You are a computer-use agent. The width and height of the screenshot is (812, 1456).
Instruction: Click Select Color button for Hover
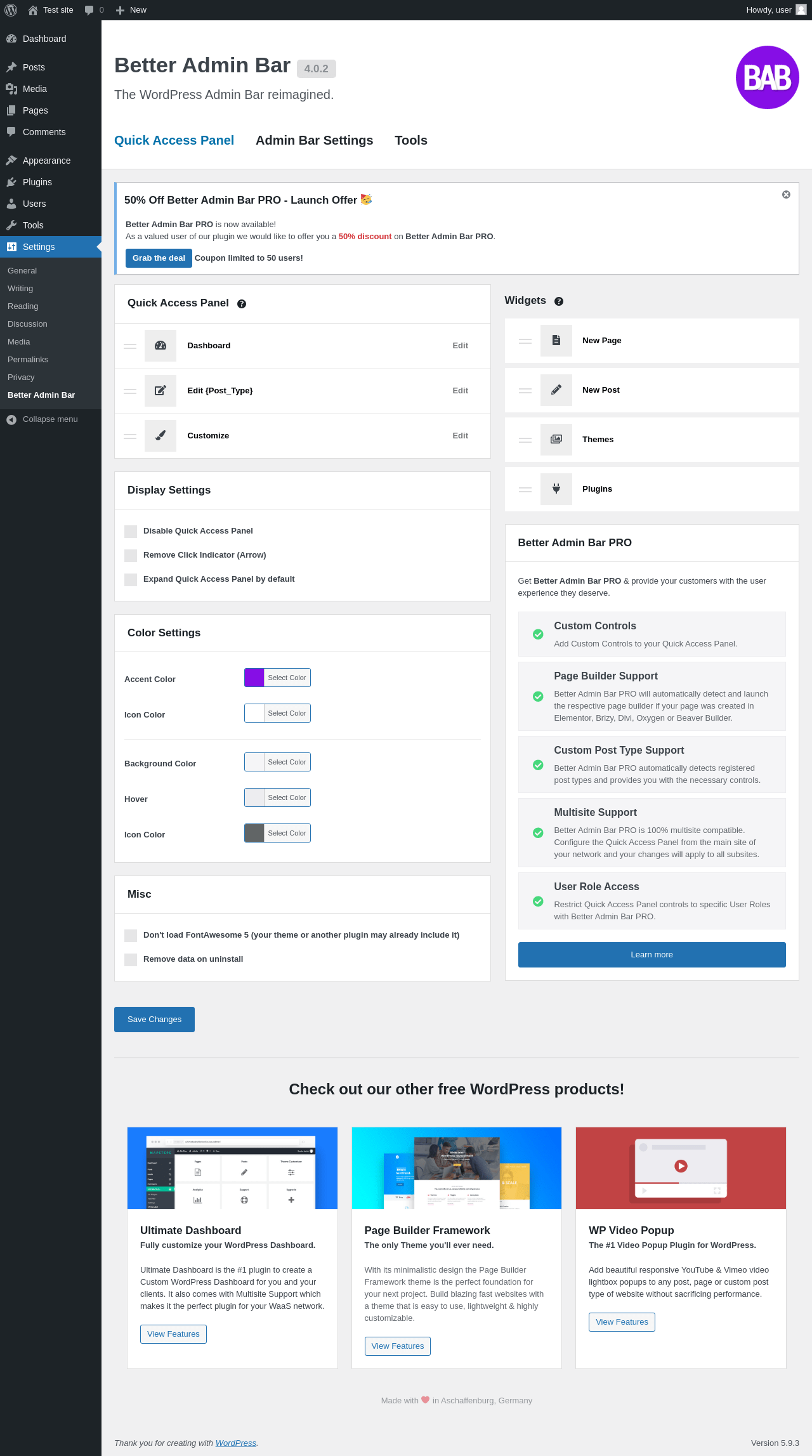click(x=287, y=797)
